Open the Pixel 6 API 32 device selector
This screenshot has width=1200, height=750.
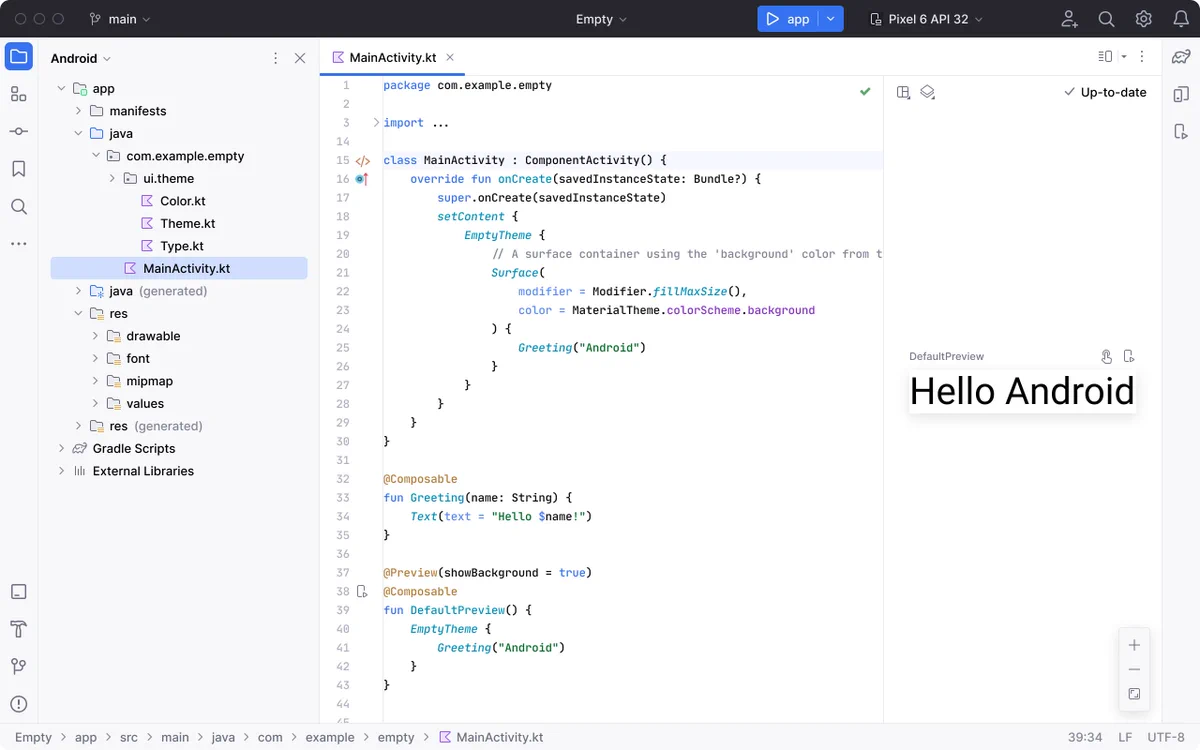[x=926, y=19]
